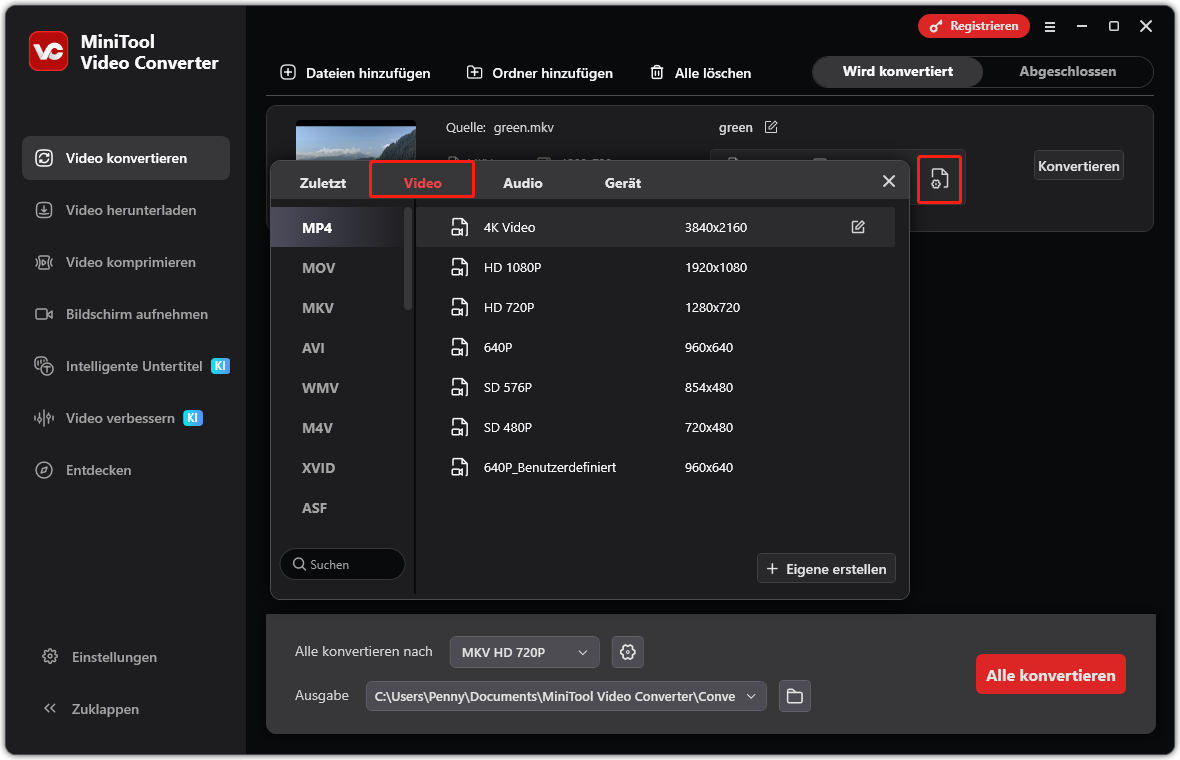Click the SD 576P file icon

pyautogui.click(x=459, y=387)
